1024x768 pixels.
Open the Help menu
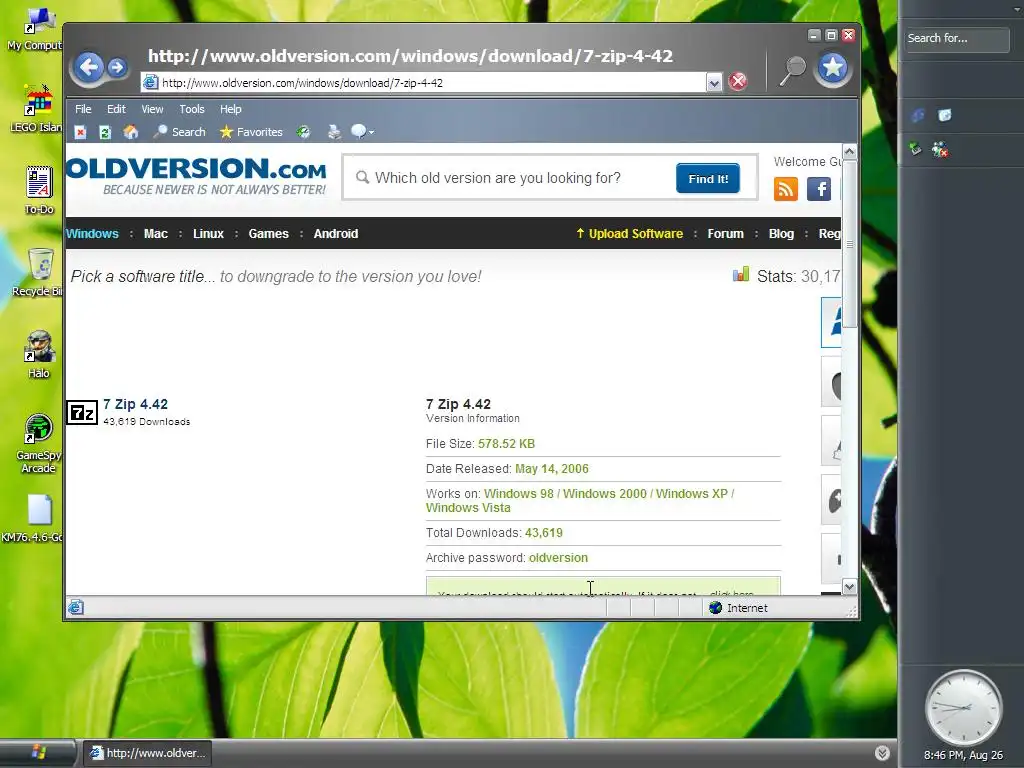(x=231, y=109)
